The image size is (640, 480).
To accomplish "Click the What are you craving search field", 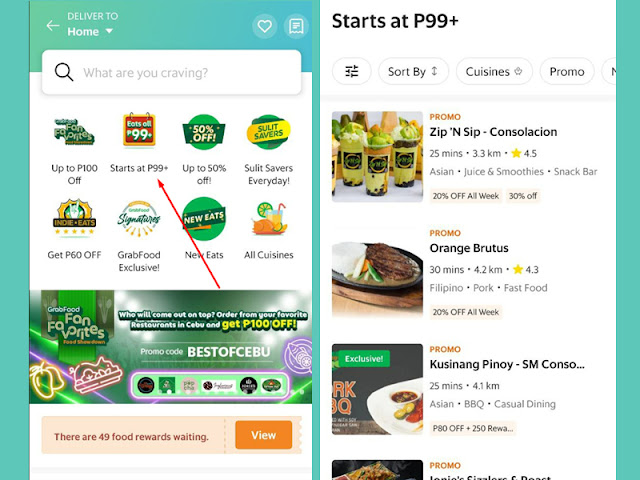I will (x=171, y=72).
